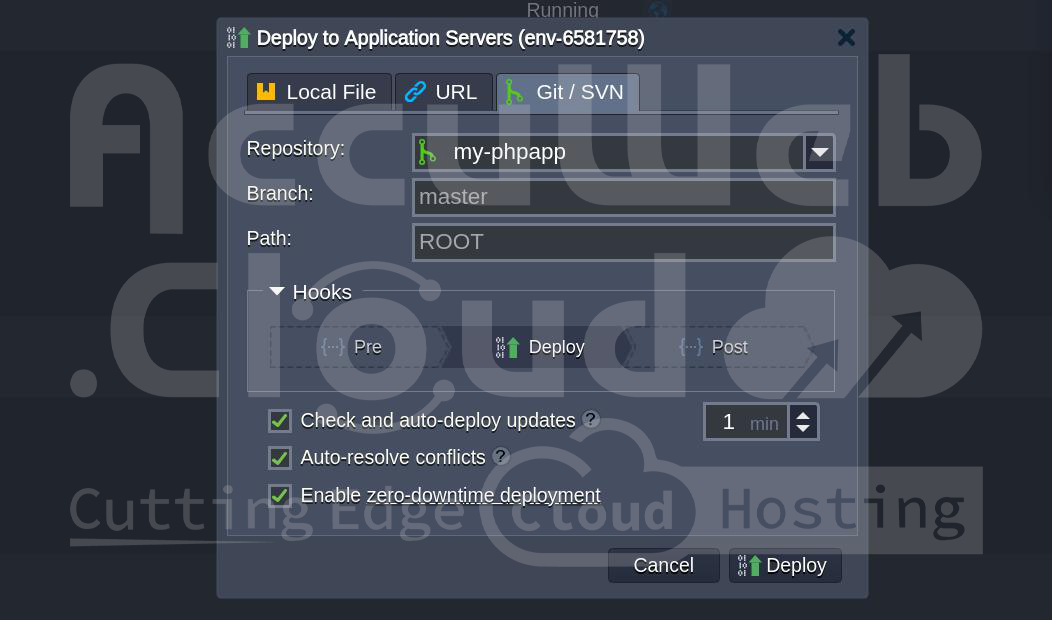Click the help icon next to auto-deploy updates
This screenshot has height=620, width=1052.
click(590, 419)
